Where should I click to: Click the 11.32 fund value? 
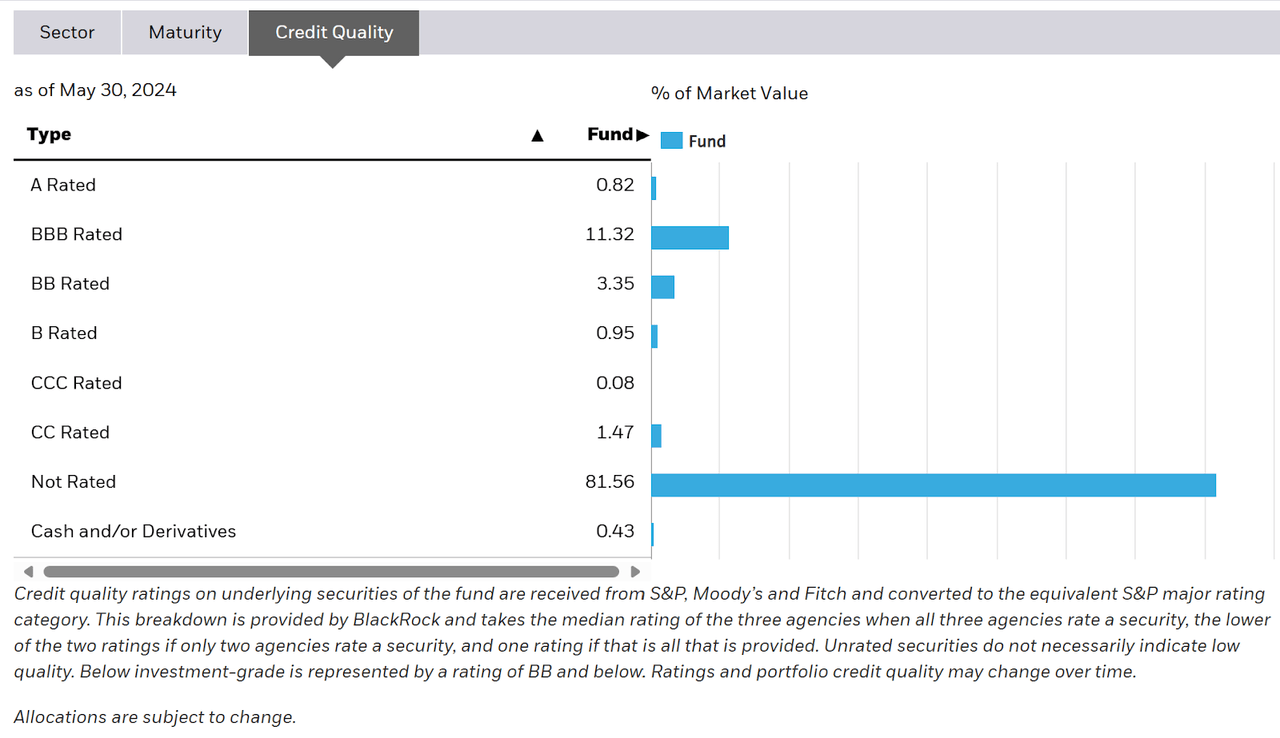[x=610, y=234]
